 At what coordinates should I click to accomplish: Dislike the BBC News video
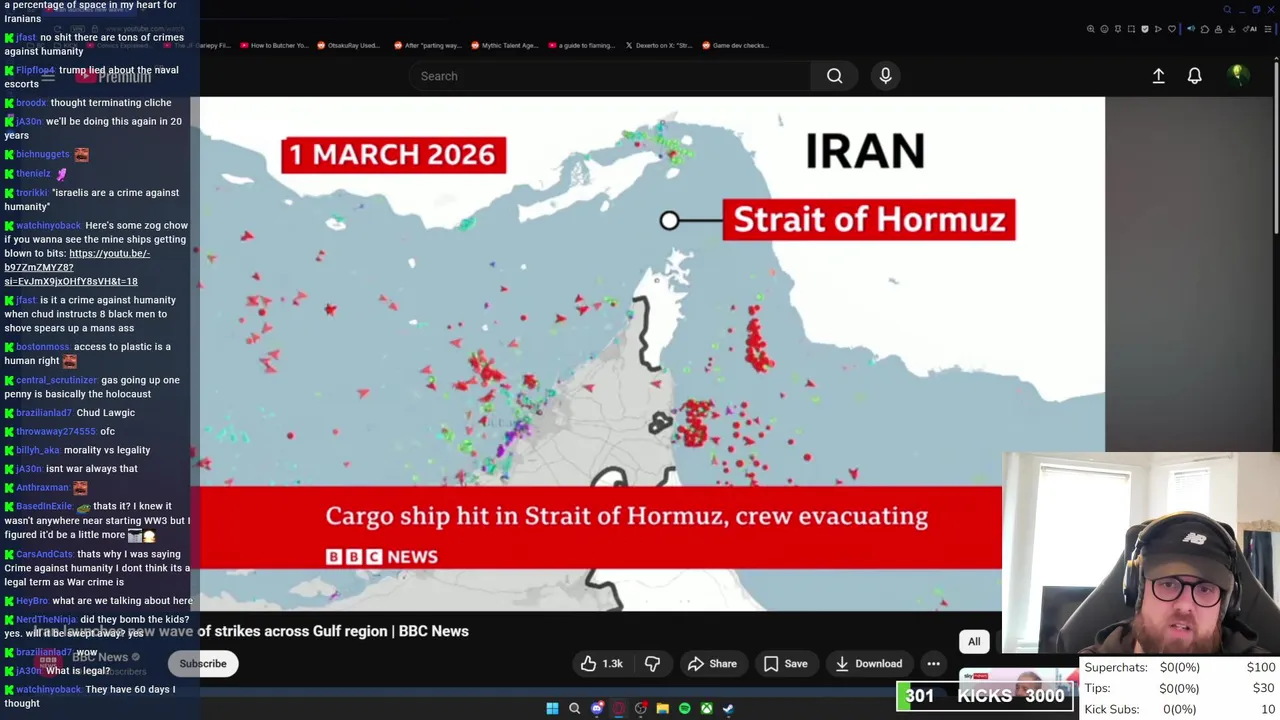pos(652,663)
